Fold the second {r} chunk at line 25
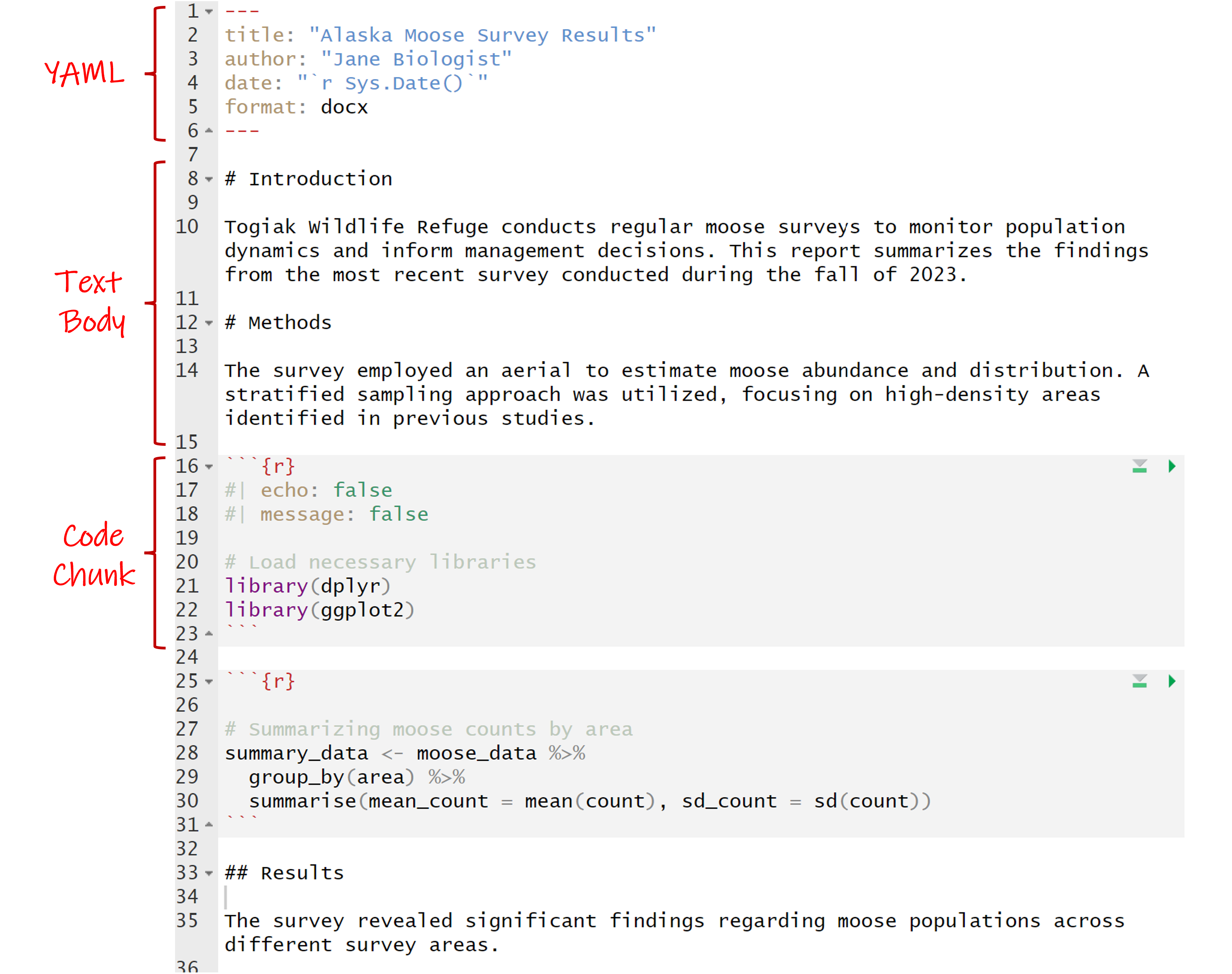The image size is (1232, 974). coord(209,682)
